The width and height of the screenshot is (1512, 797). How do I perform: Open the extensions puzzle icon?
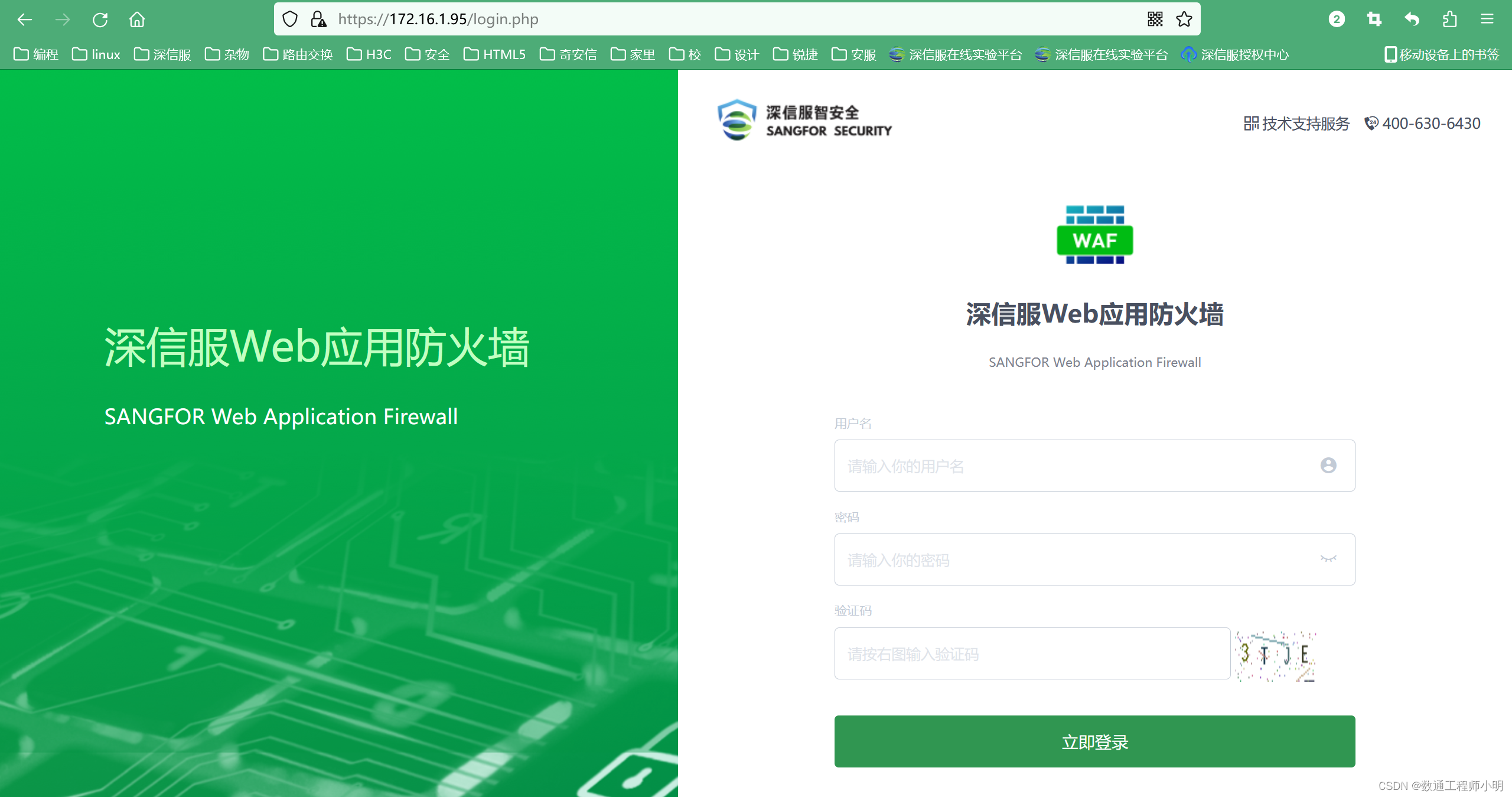click(x=1449, y=19)
